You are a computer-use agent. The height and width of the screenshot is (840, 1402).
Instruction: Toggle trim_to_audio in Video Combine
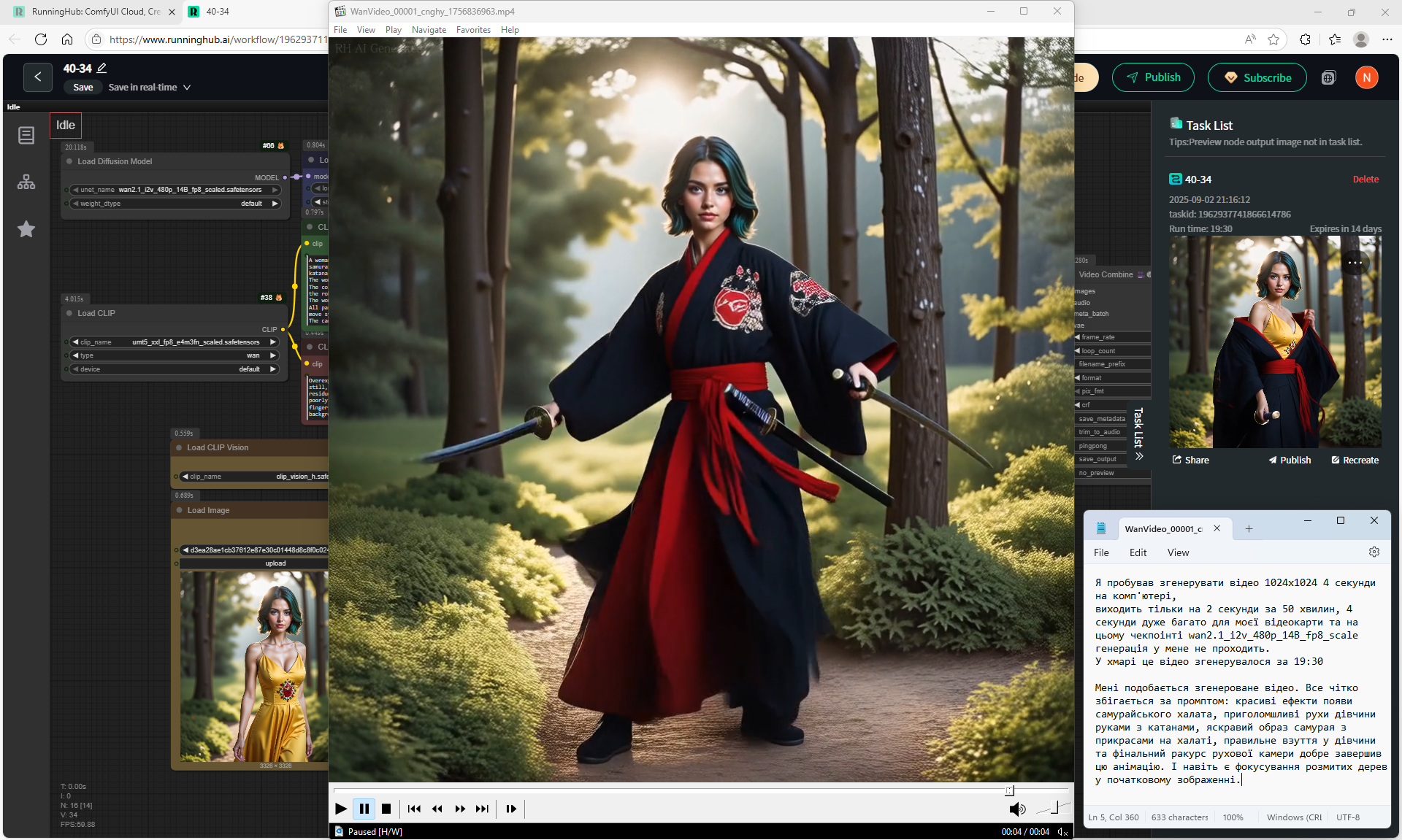pos(1102,432)
